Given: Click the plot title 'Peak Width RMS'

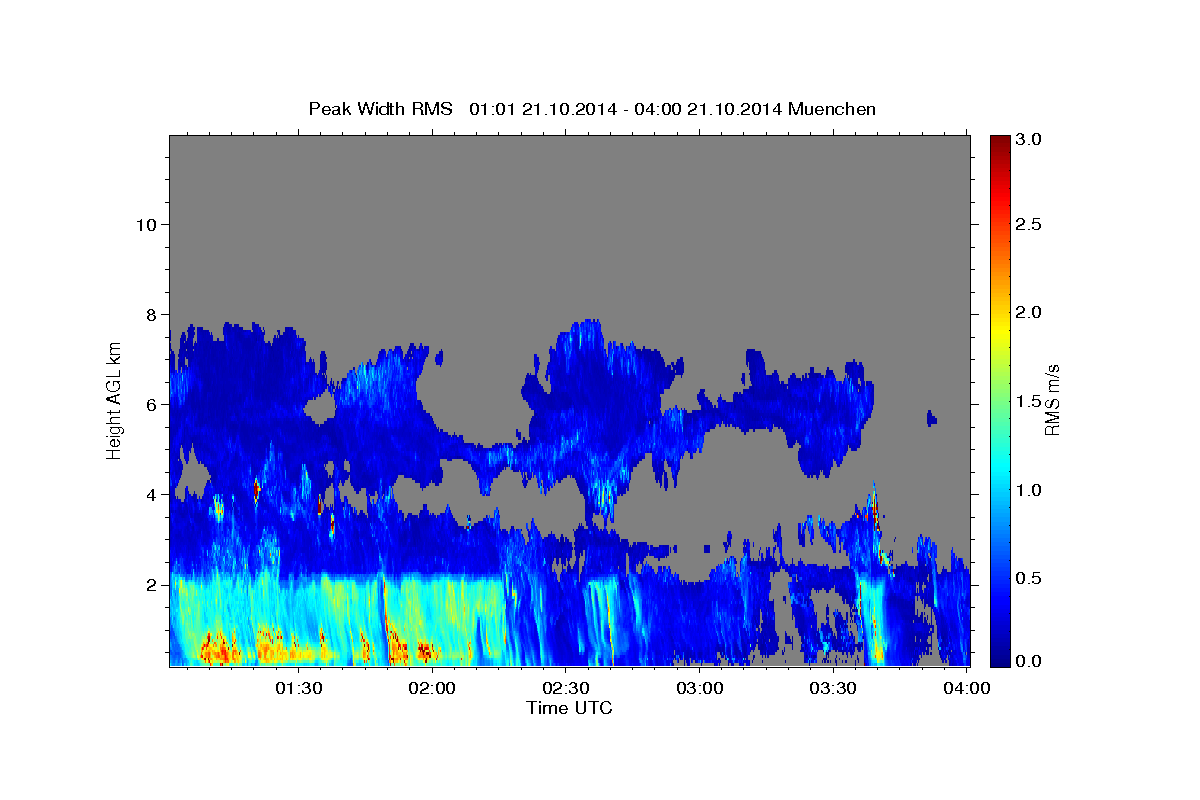Looking at the screenshot, I should [380, 108].
